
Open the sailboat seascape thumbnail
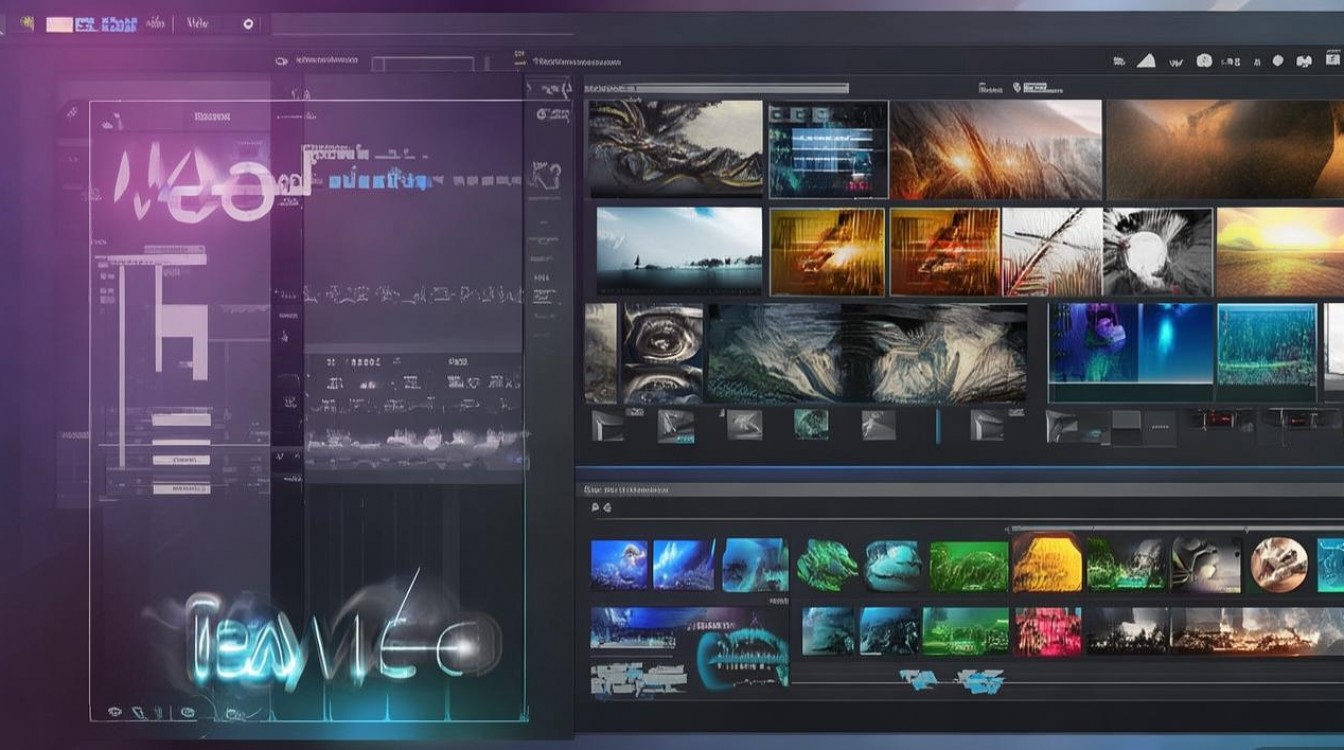[x=679, y=250]
